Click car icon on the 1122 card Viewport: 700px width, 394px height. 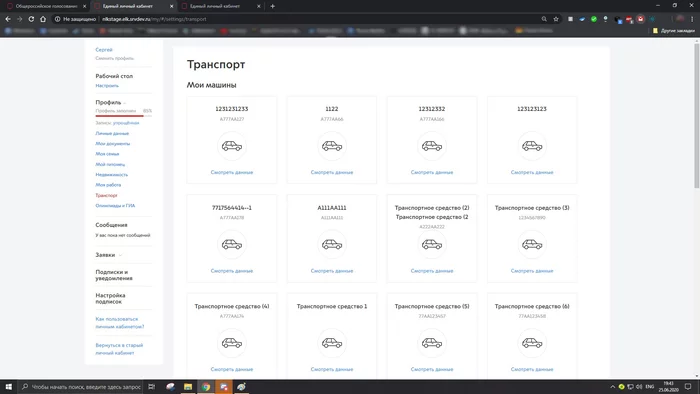coord(332,146)
